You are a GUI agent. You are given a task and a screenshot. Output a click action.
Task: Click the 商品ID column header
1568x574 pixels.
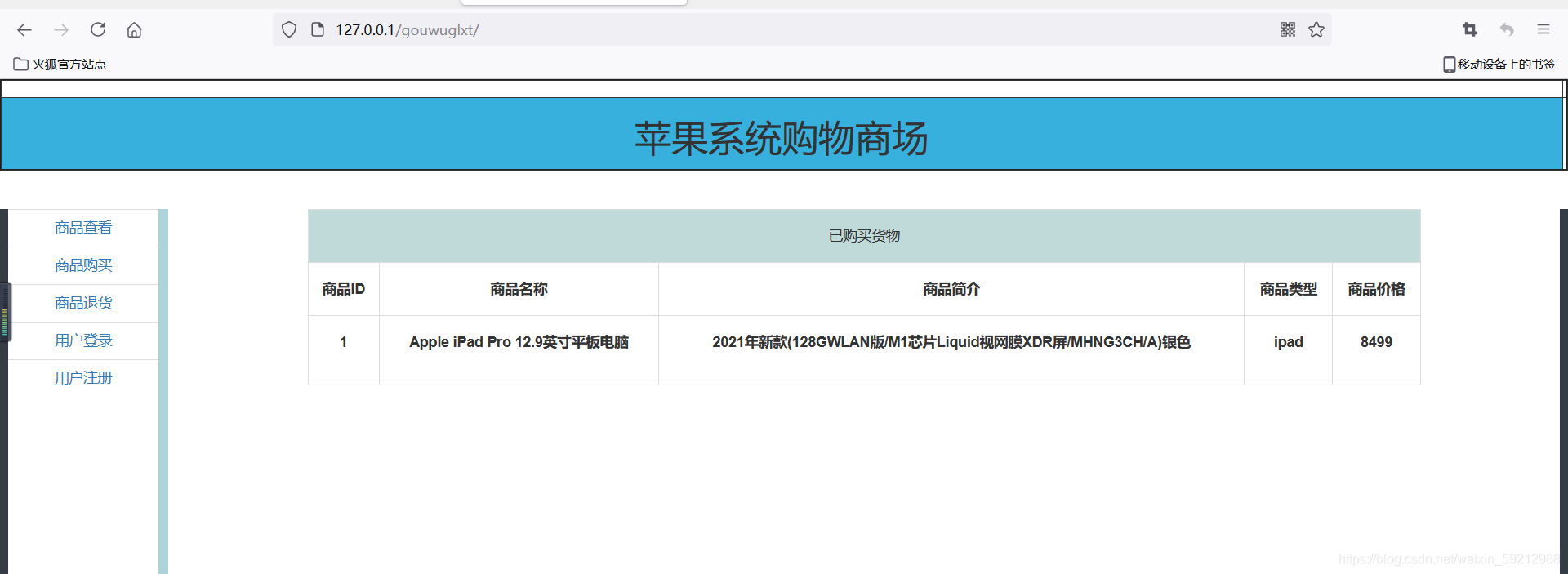coord(344,289)
